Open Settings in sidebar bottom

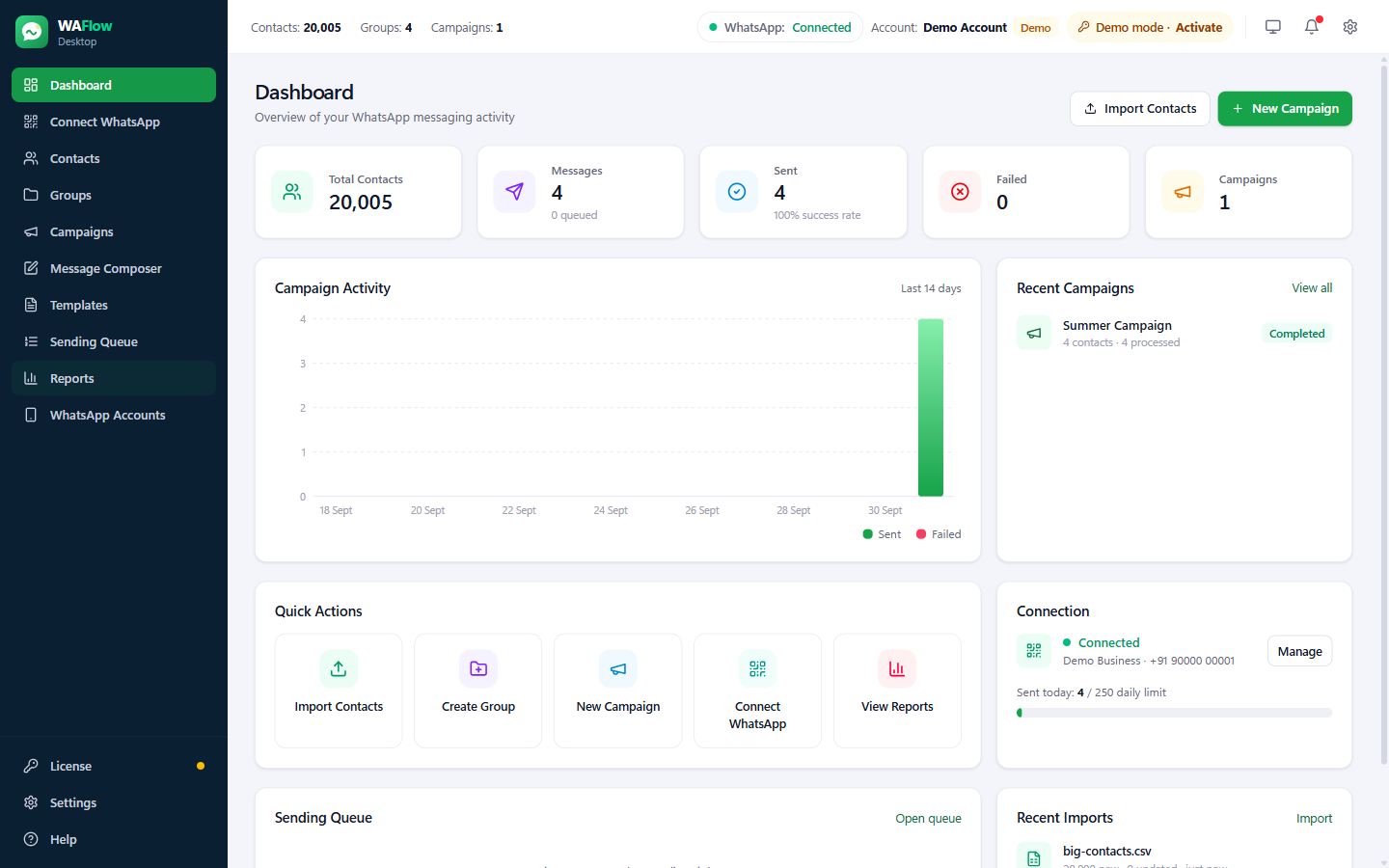point(114,802)
